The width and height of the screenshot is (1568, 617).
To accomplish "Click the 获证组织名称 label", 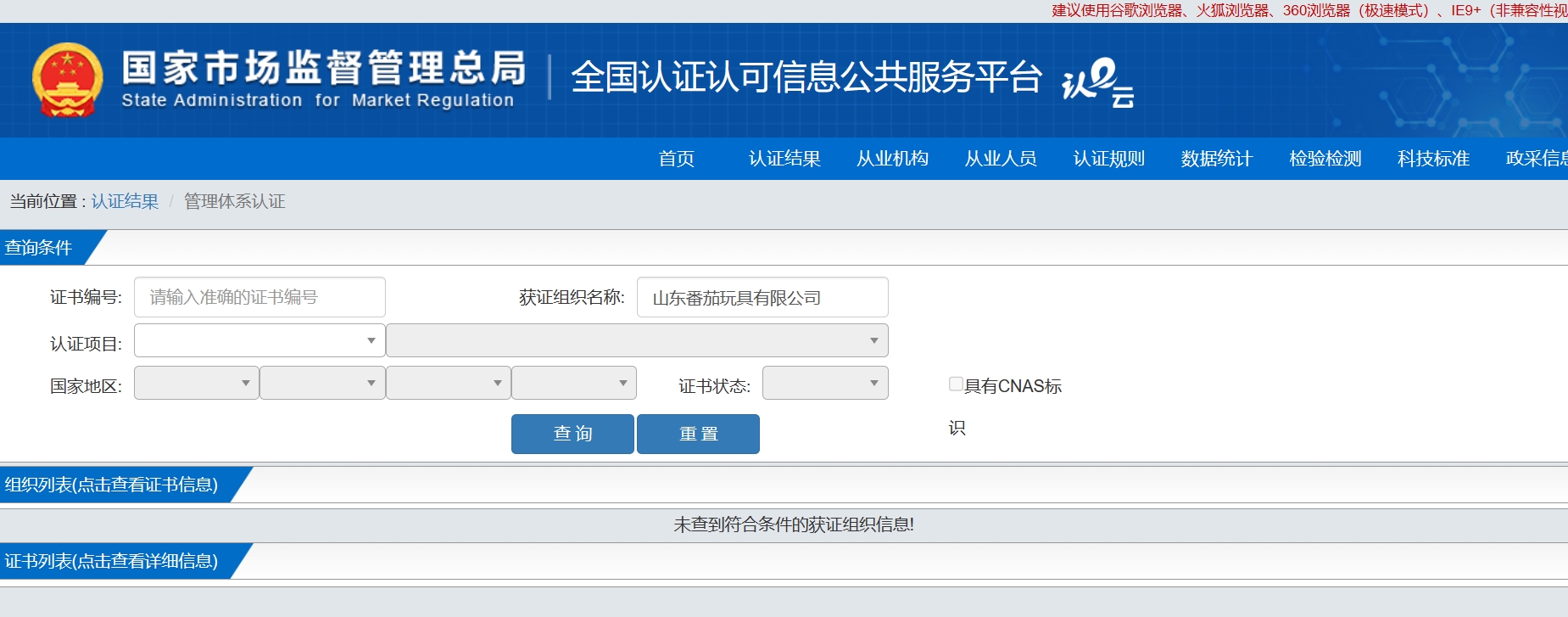I will click(x=572, y=297).
